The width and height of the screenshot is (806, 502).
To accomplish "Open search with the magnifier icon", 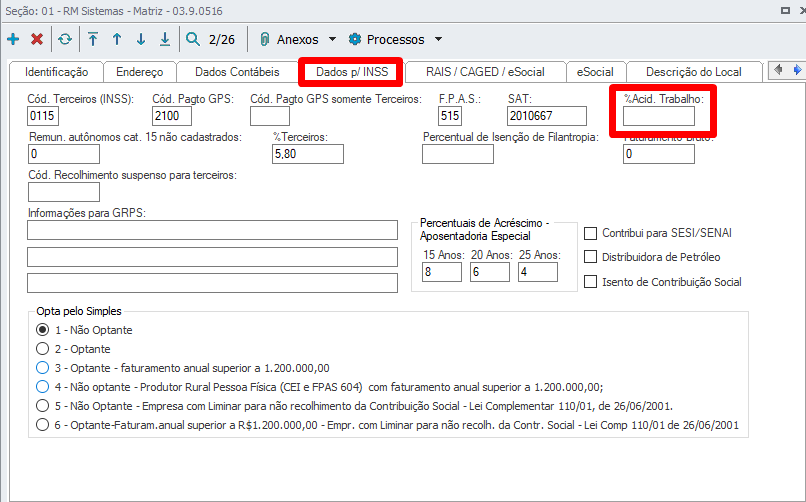I will tap(193, 39).
